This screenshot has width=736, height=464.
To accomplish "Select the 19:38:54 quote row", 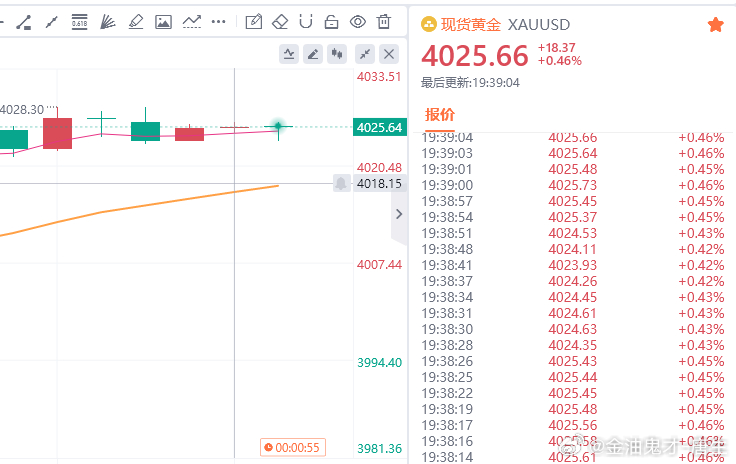I will pyautogui.click(x=573, y=217).
